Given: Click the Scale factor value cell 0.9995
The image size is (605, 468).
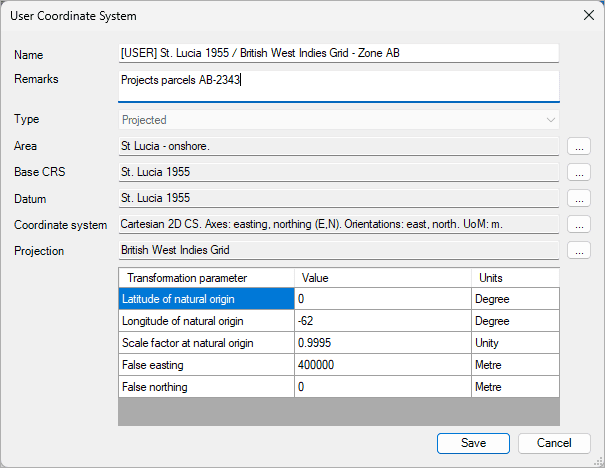Looking at the screenshot, I should click(382, 343).
